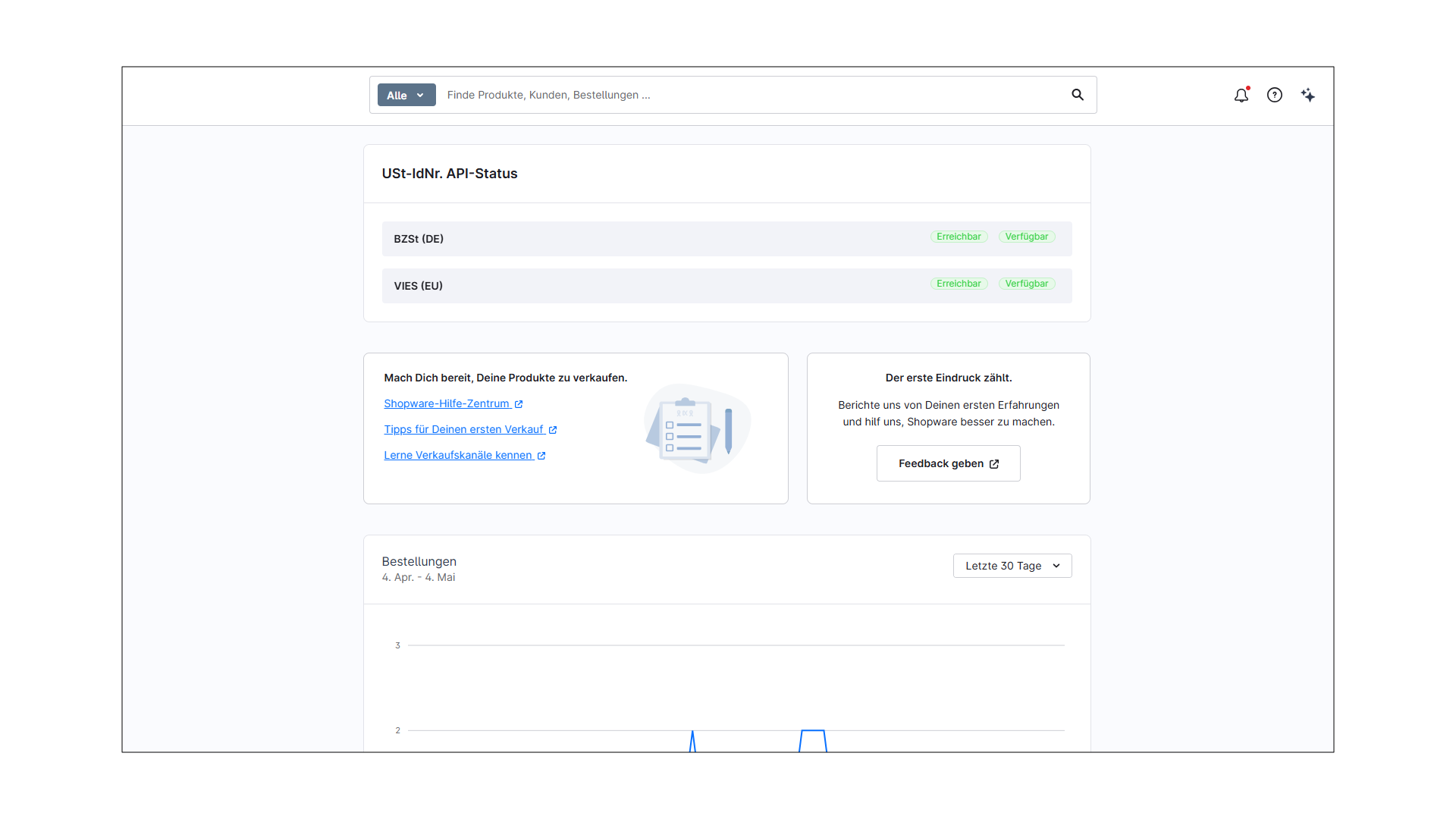Click the 4. Apr. - 4. Mai date range
The image size is (1456, 819).
(419, 577)
